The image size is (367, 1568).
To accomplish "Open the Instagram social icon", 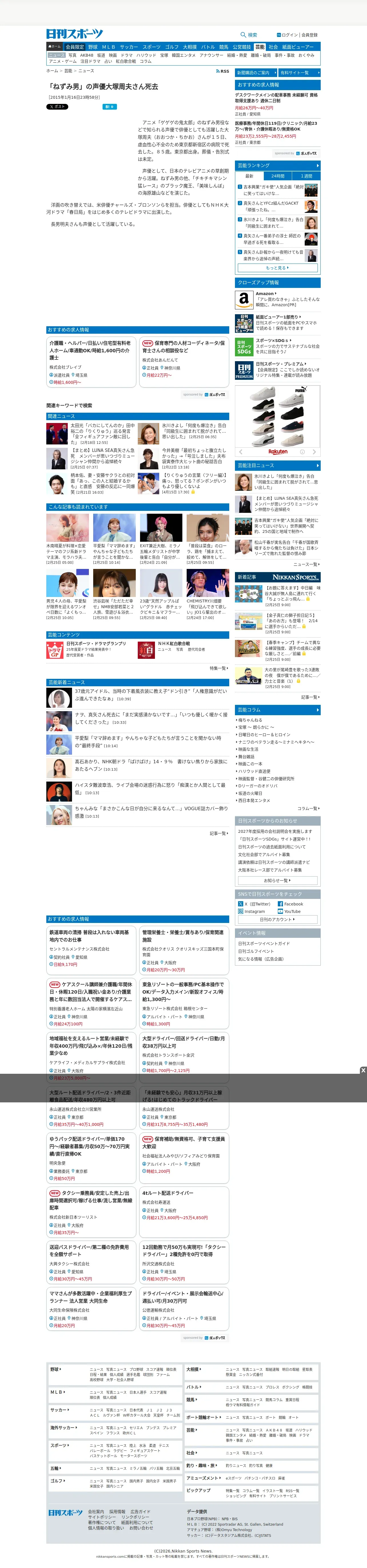I will point(241,911).
